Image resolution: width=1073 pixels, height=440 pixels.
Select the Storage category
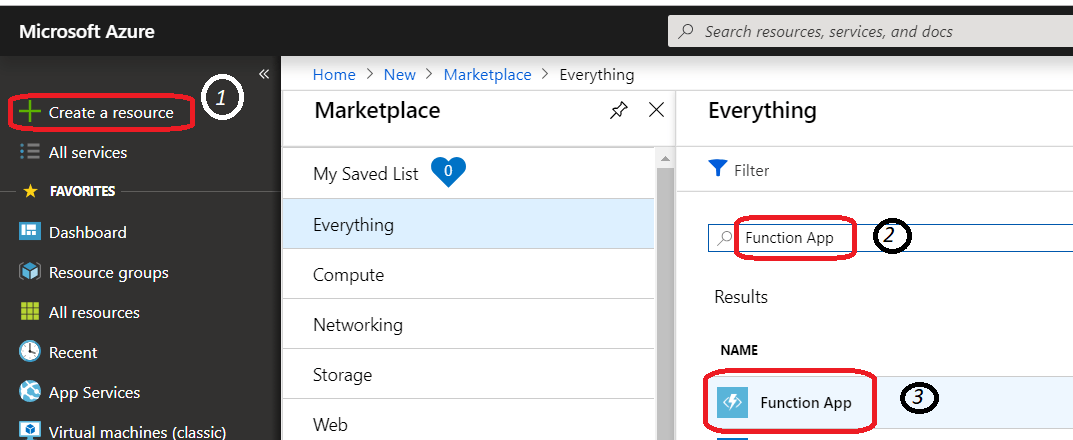[468, 375]
